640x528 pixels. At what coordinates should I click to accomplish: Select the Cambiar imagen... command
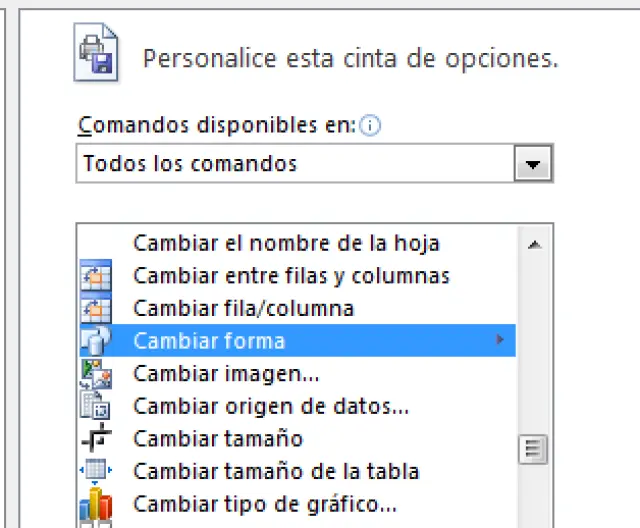click(226, 373)
